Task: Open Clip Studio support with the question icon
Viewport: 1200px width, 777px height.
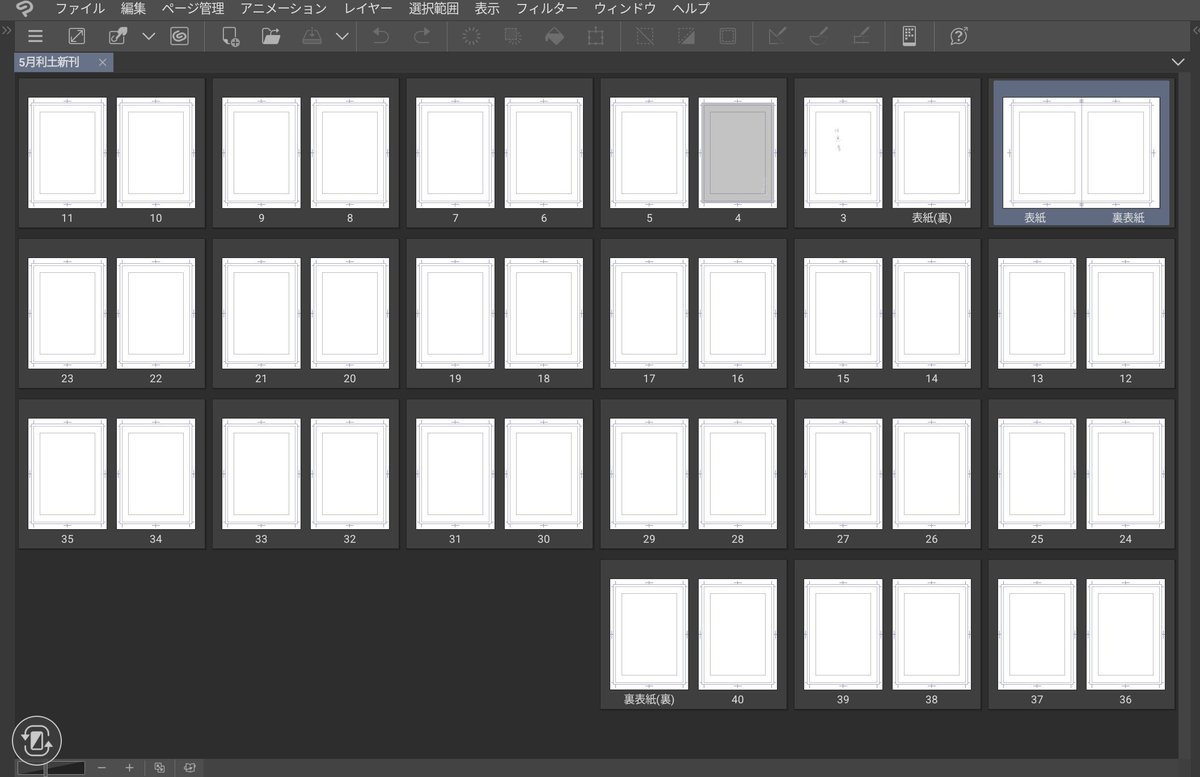Action: tap(958, 36)
